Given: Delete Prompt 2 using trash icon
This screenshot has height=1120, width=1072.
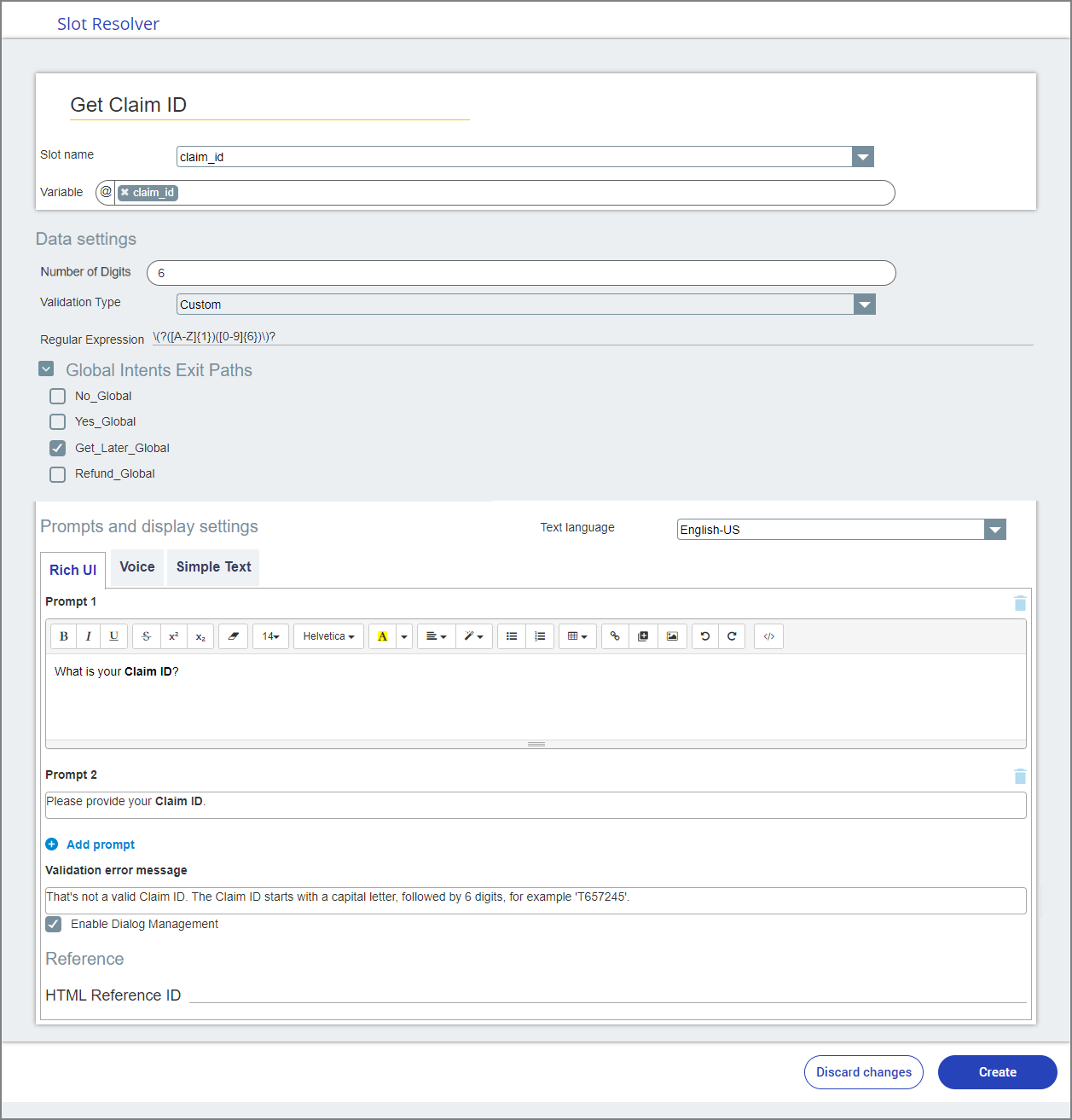Looking at the screenshot, I should [x=1020, y=776].
